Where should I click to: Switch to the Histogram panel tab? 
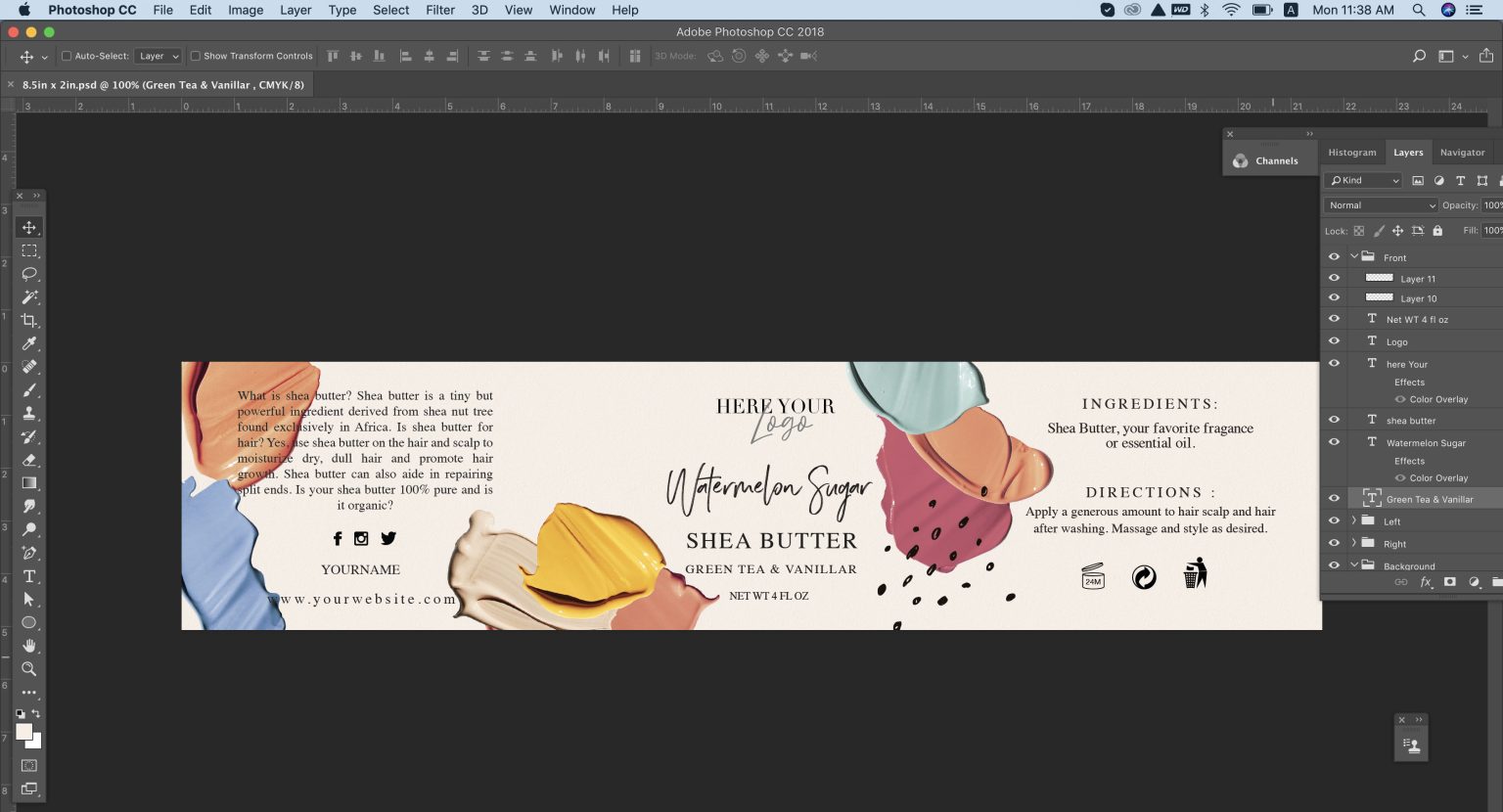pos(1352,152)
